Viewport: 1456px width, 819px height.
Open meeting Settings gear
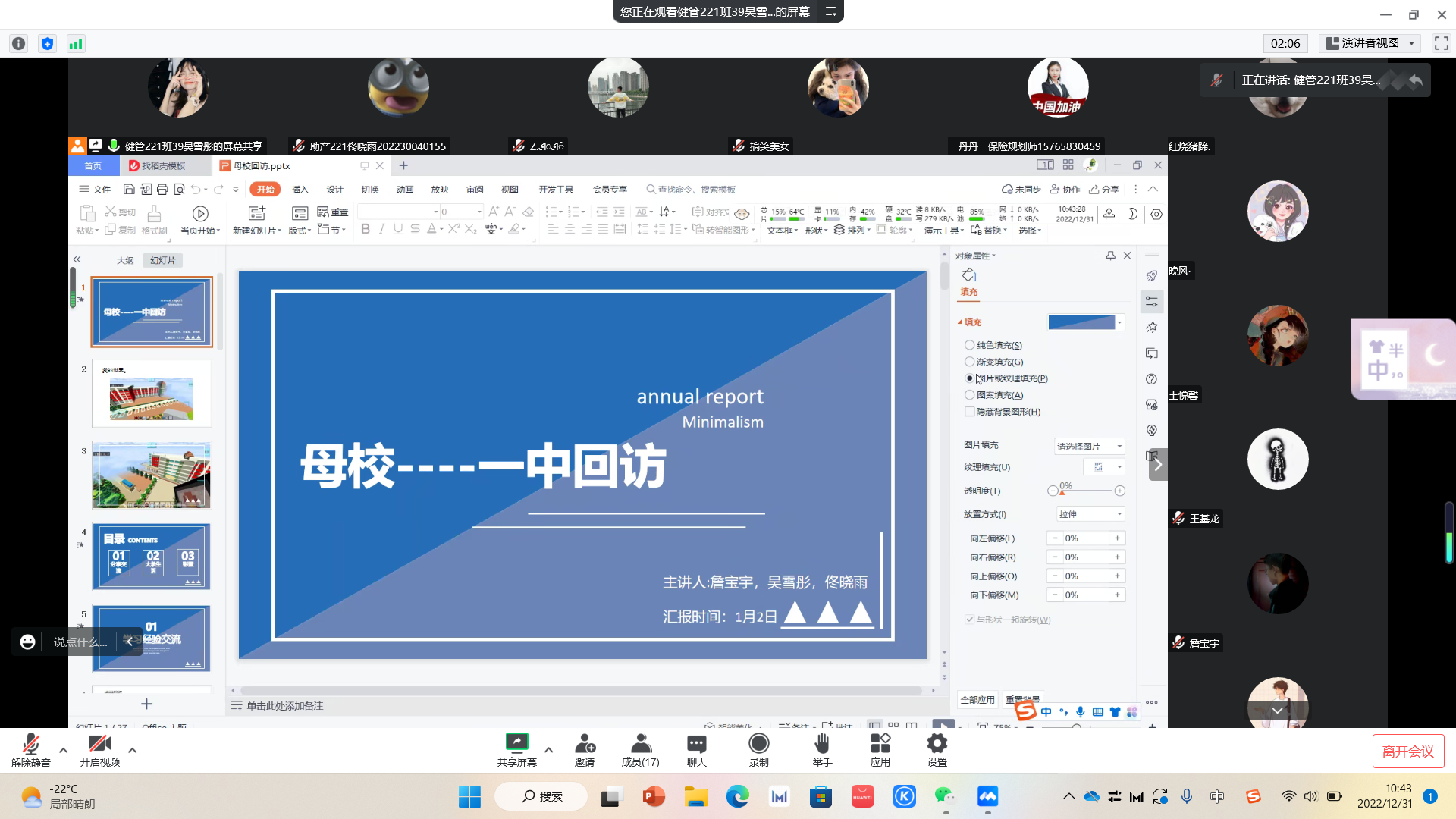pos(937,742)
